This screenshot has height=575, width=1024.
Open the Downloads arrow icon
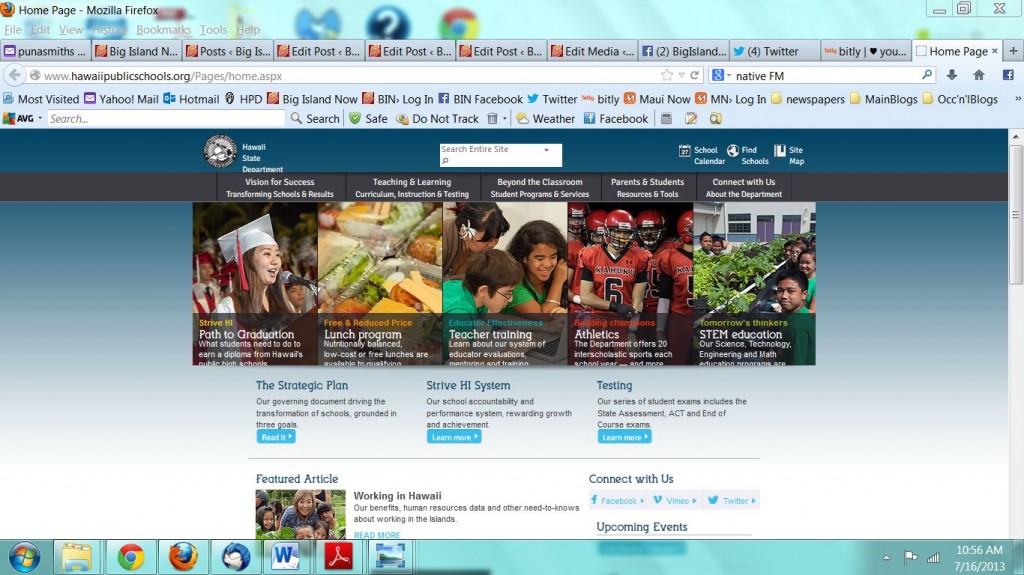pos(952,75)
